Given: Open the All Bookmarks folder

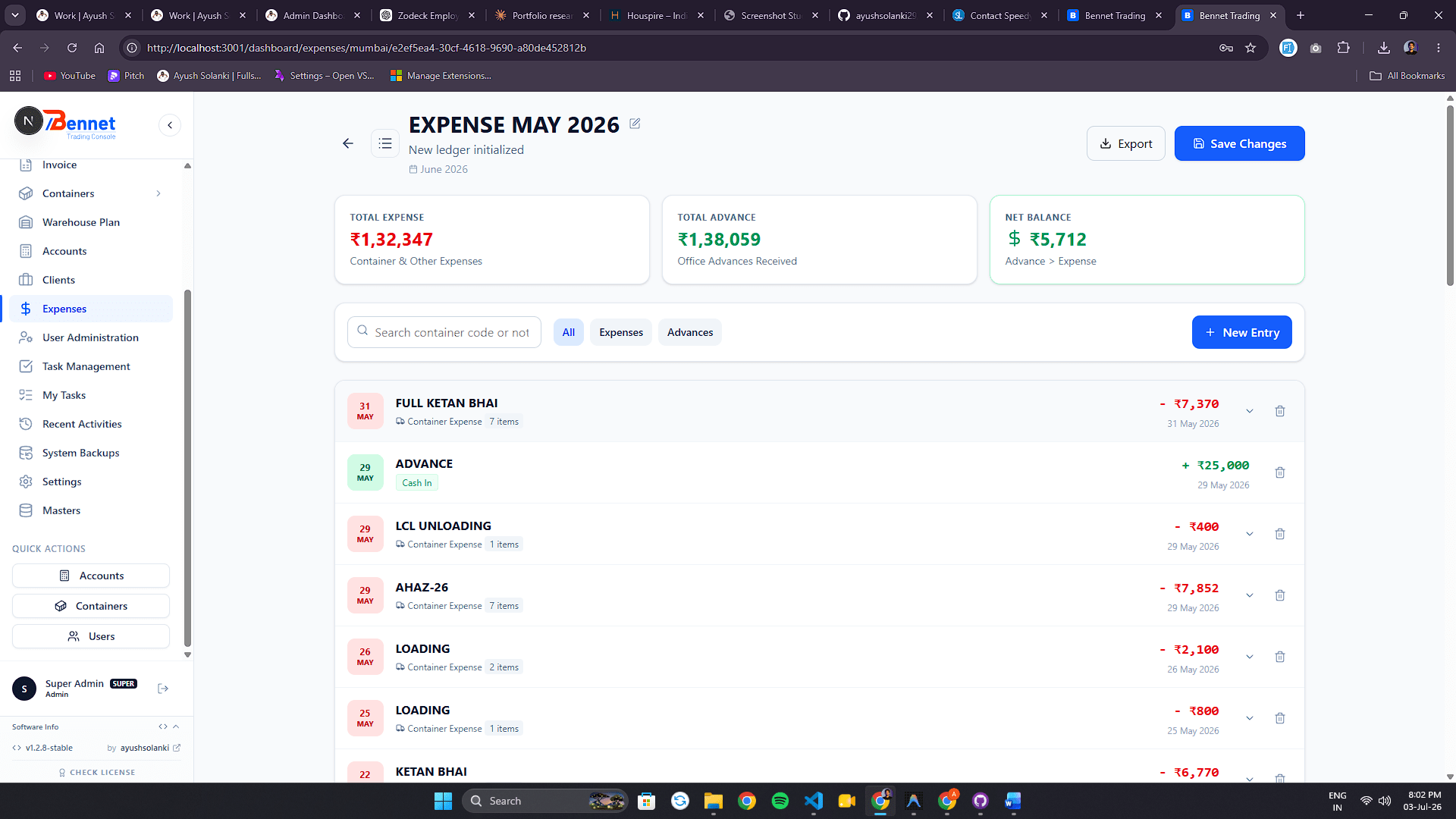Looking at the screenshot, I should pos(1407,76).
